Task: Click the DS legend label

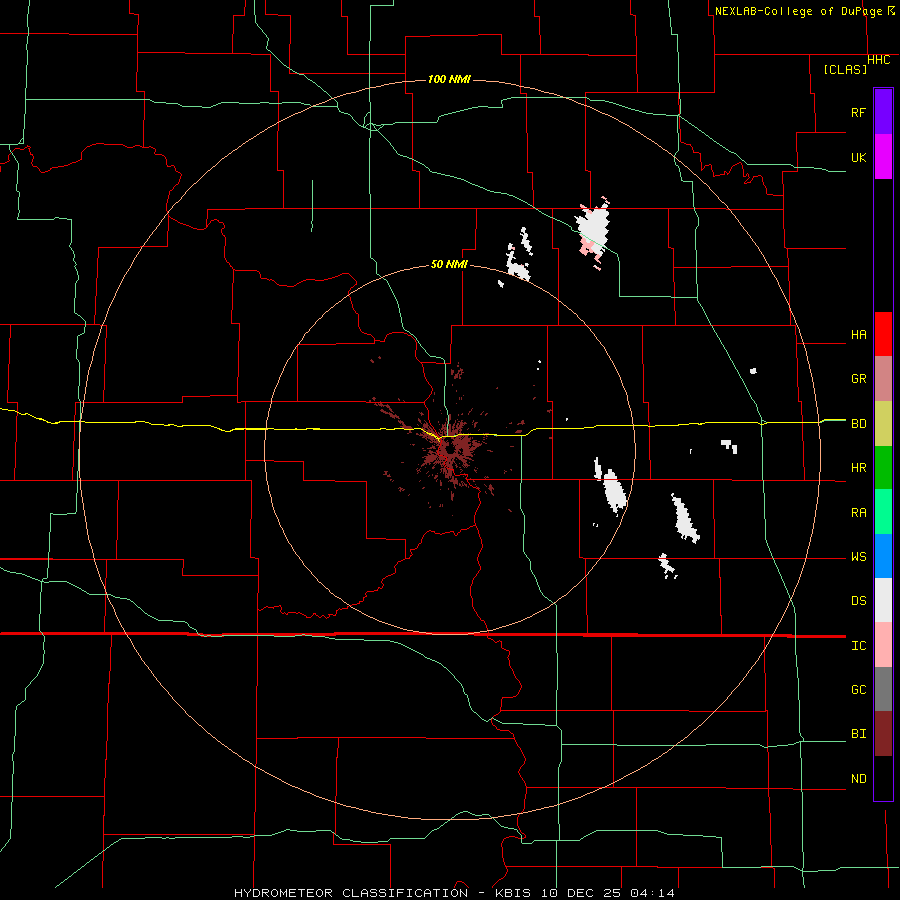Action: click(858, 601)
